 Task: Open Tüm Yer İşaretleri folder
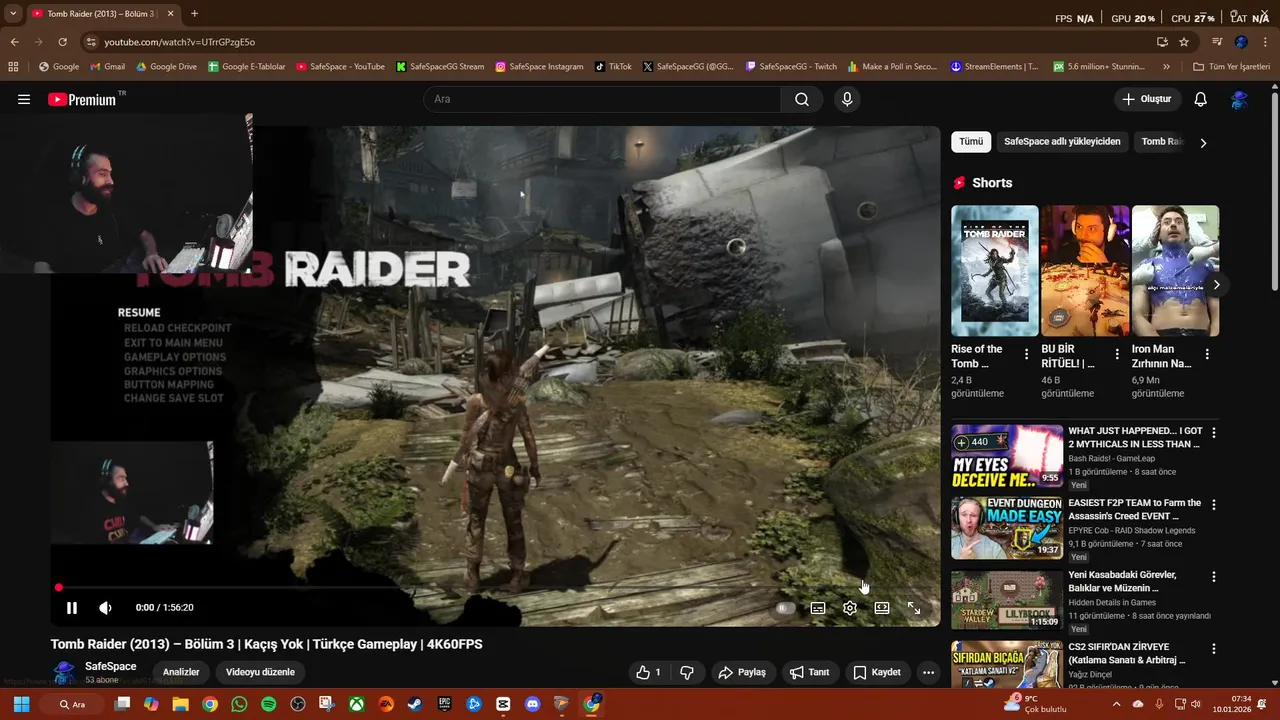1231,67
